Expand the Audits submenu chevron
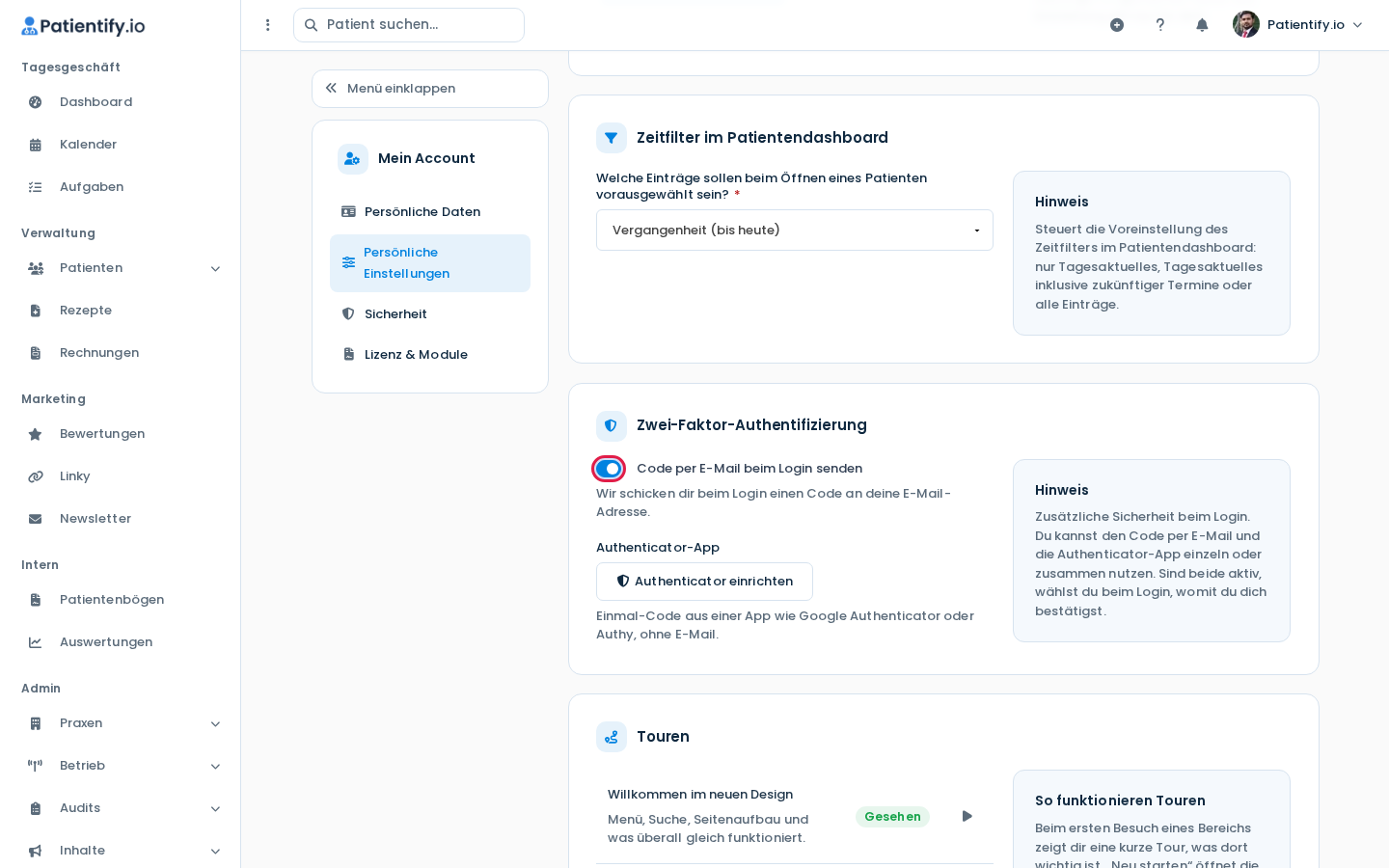The width and height of the screenshot is (1389, 868). tap(215, 808)
